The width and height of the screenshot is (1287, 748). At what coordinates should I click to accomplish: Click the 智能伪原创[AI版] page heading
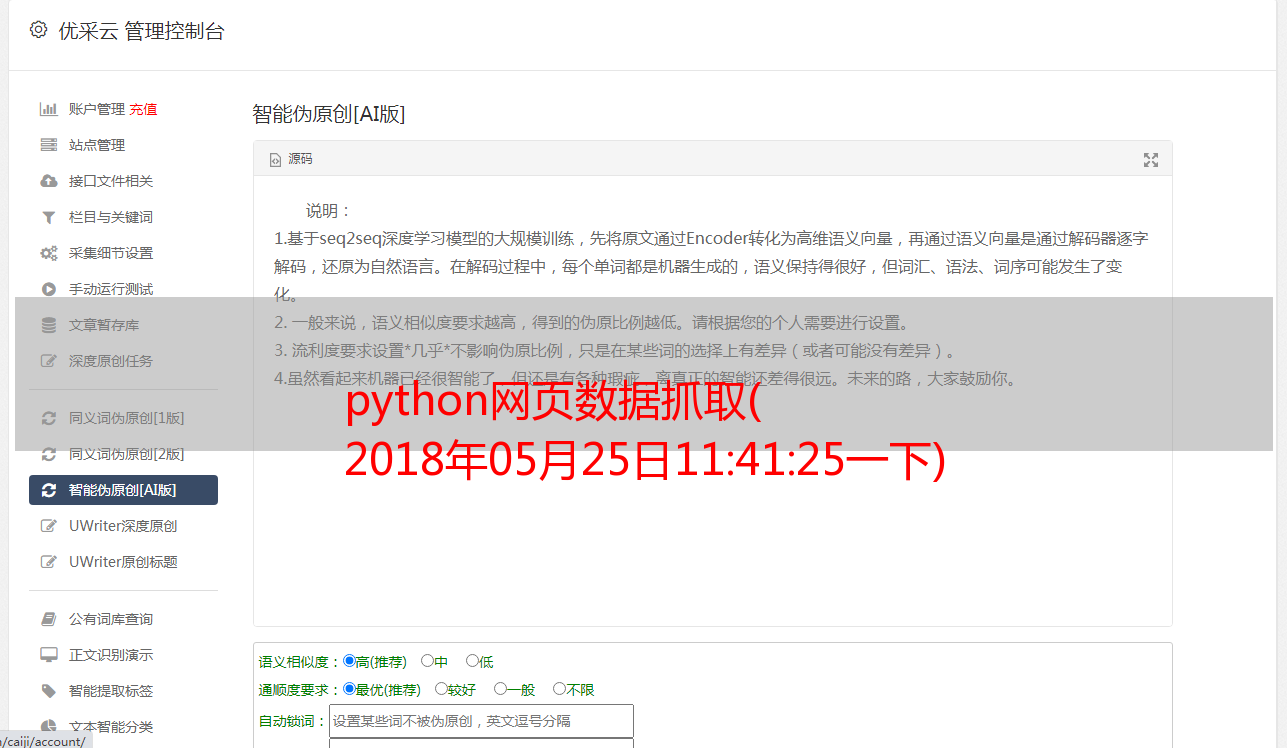[329, 114]
